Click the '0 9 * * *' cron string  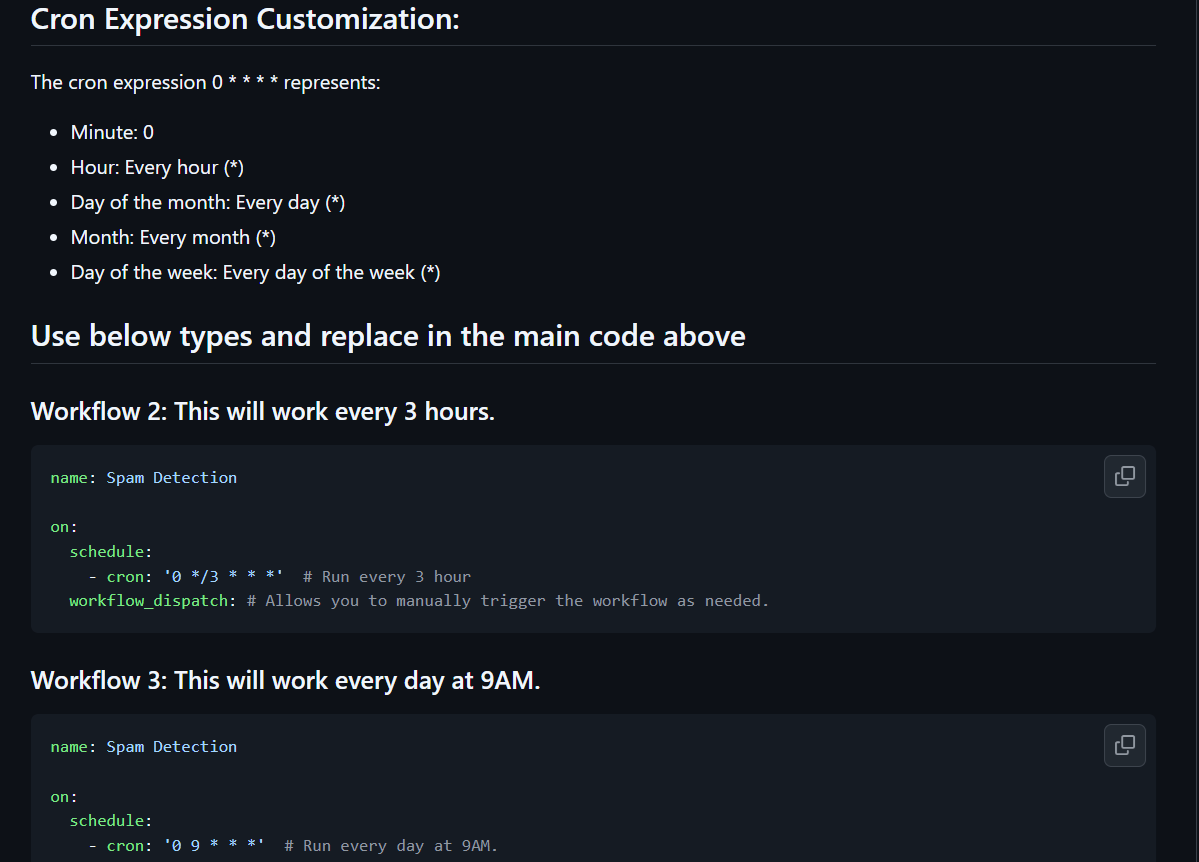pos(214,846)
